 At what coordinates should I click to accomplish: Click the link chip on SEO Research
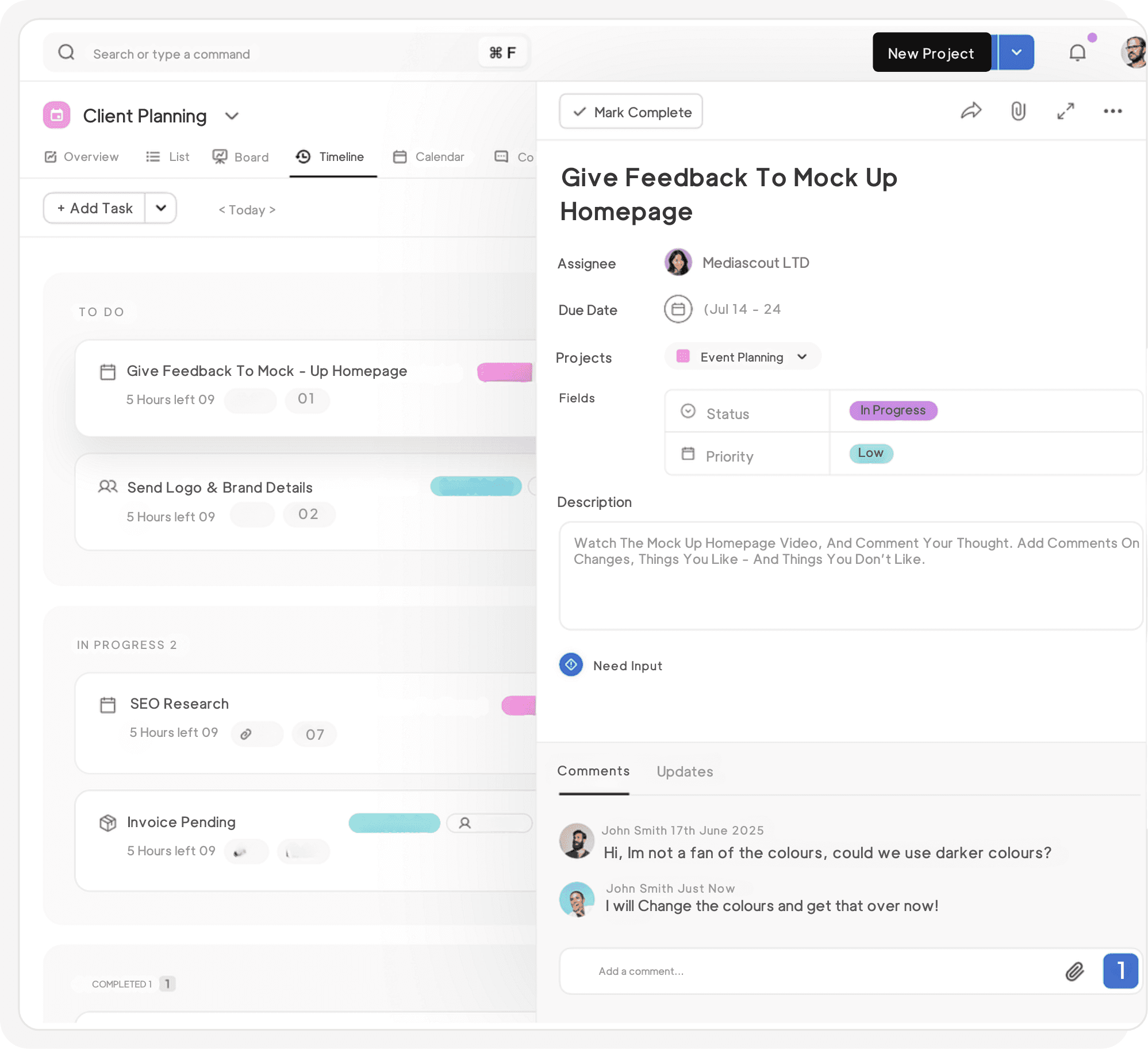[257, 734]
